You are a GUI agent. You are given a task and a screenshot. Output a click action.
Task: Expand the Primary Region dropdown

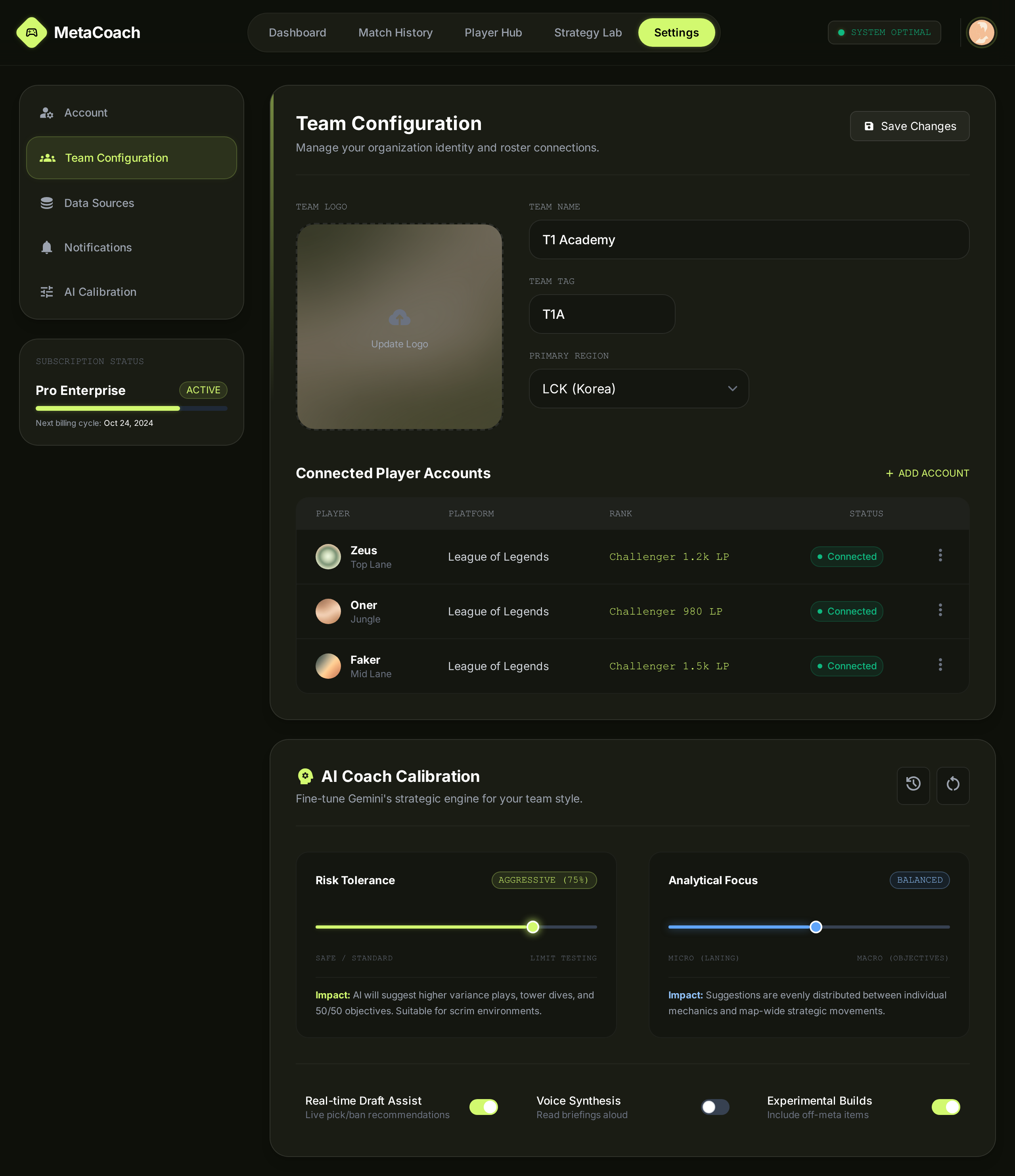point(639,389)
